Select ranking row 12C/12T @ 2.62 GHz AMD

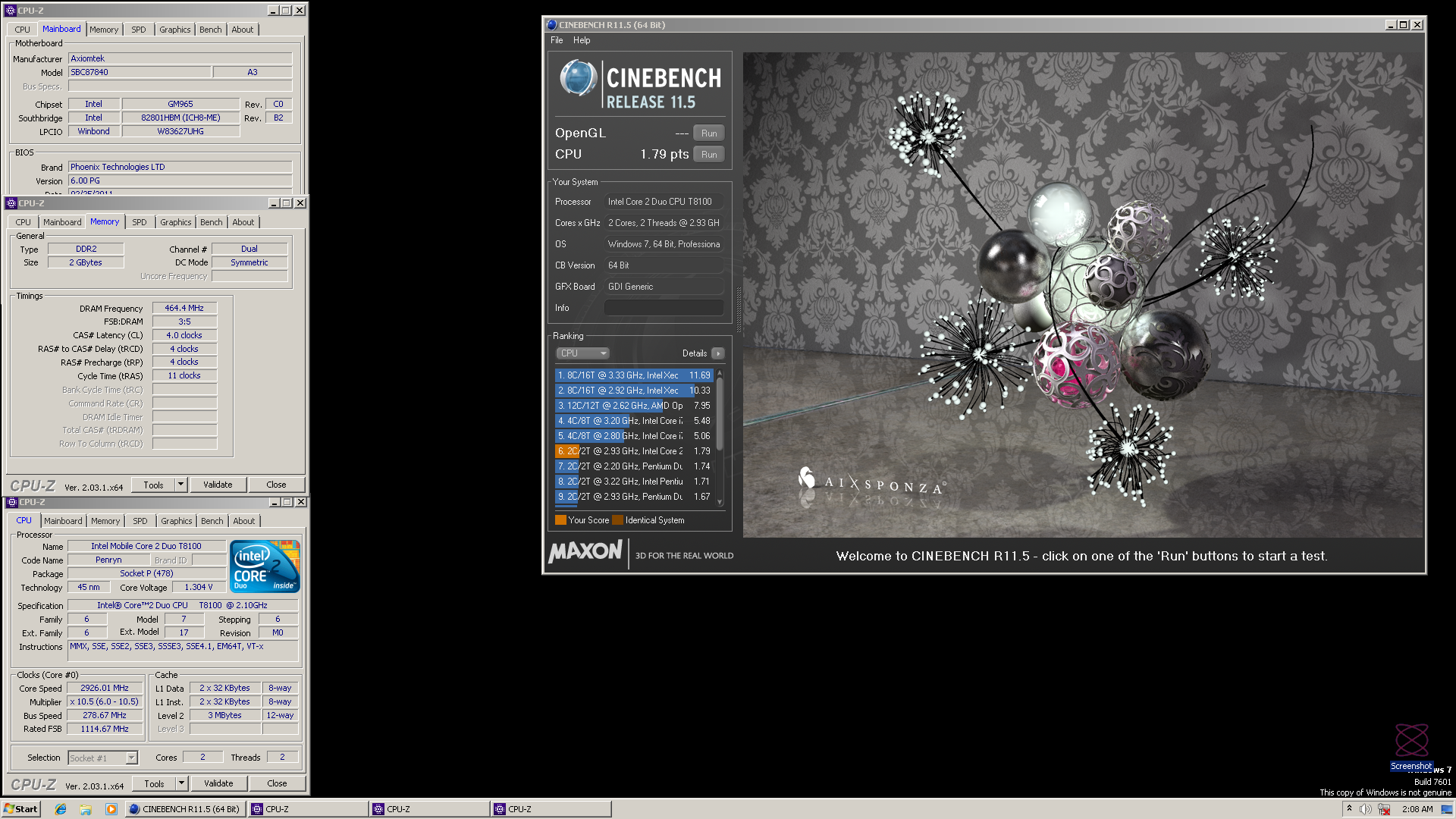pyautogui.click(x=634, y=406)
